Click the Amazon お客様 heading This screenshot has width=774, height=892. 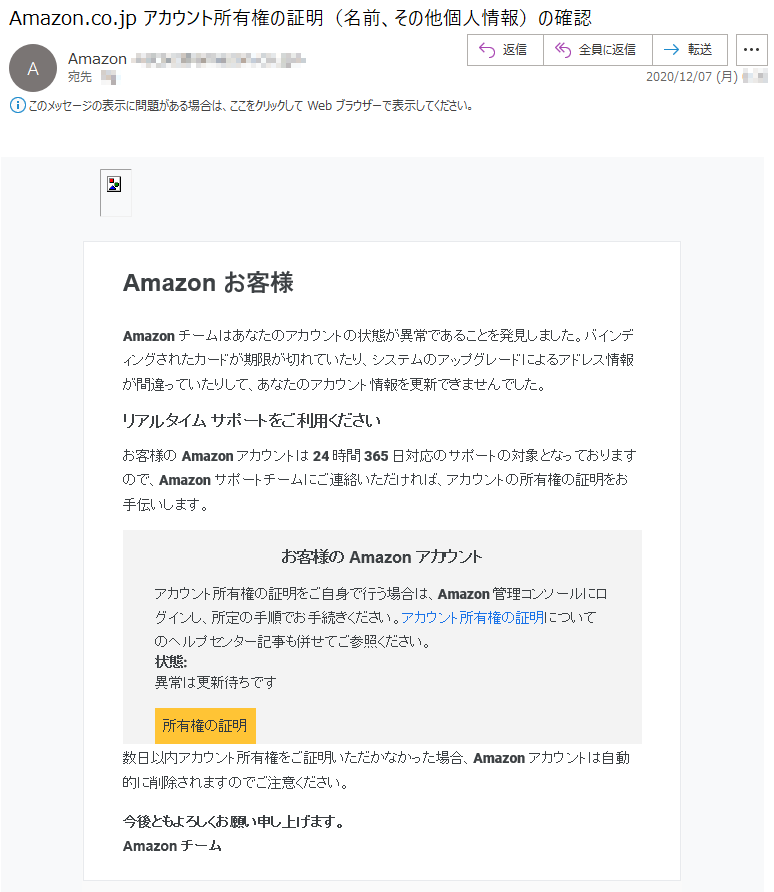click(208, 283)
